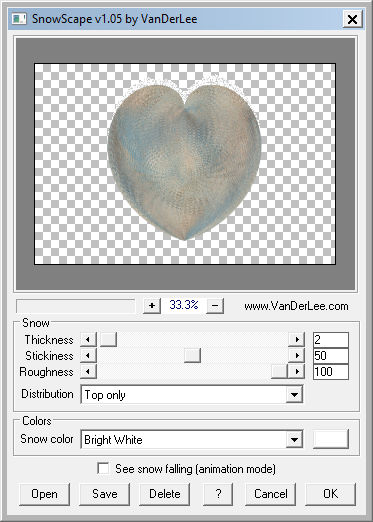The width and height of the screenshot is (373, 522).
Task: Click Thickness slider right arrow
Action: 296,340
